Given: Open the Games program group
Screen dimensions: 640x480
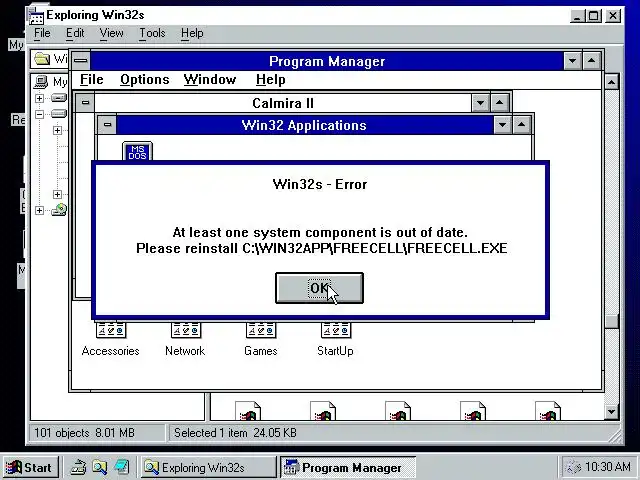Looking at the screenshot, I should pyautogui.click(x=261, y=340).
